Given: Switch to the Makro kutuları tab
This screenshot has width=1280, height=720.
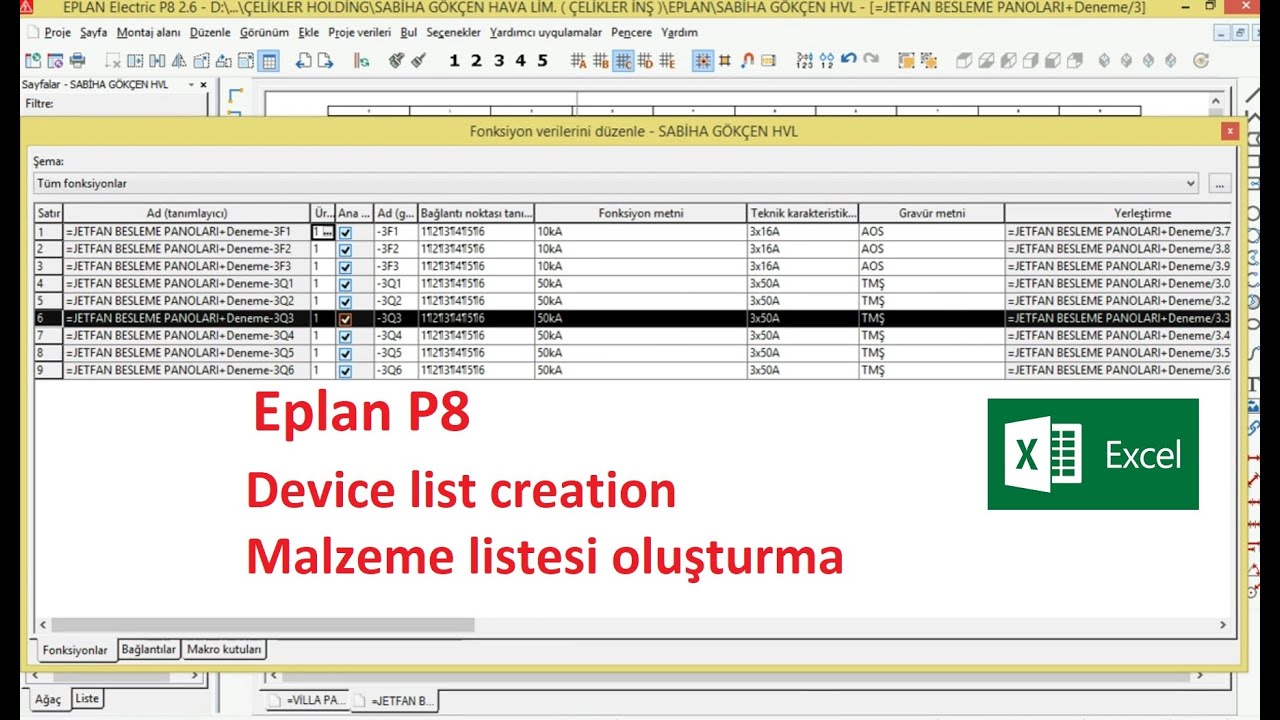Looking at the screenshot, I should click(224, 650).
